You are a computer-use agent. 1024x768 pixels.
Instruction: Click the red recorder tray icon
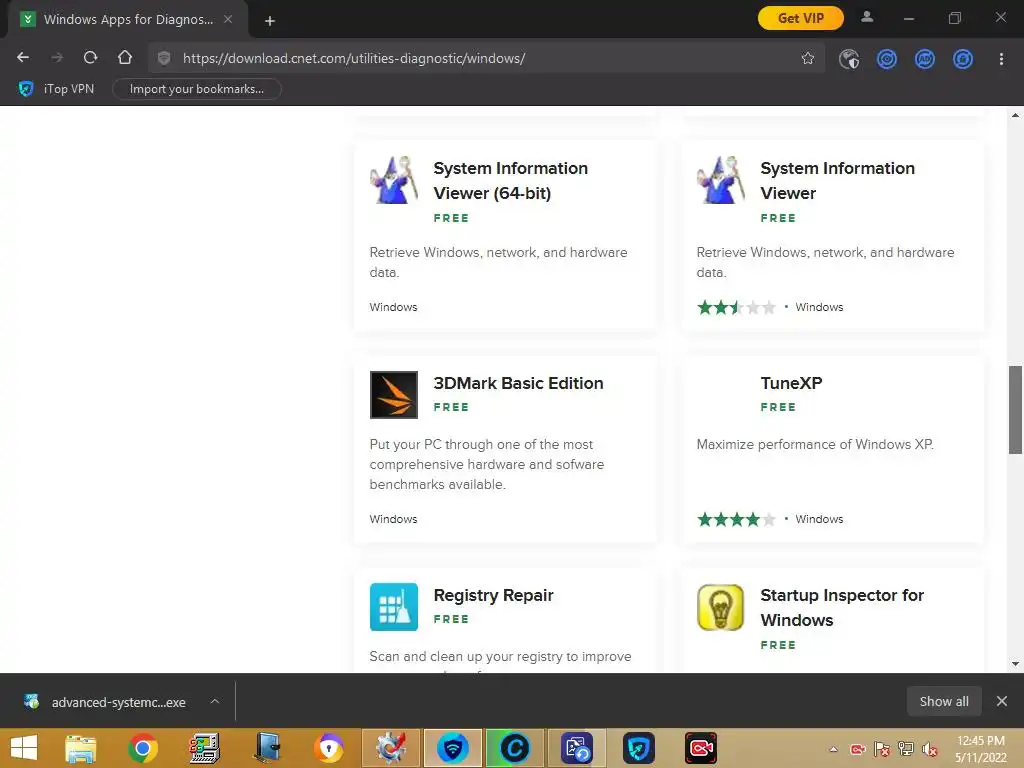(x=857, y=749)
